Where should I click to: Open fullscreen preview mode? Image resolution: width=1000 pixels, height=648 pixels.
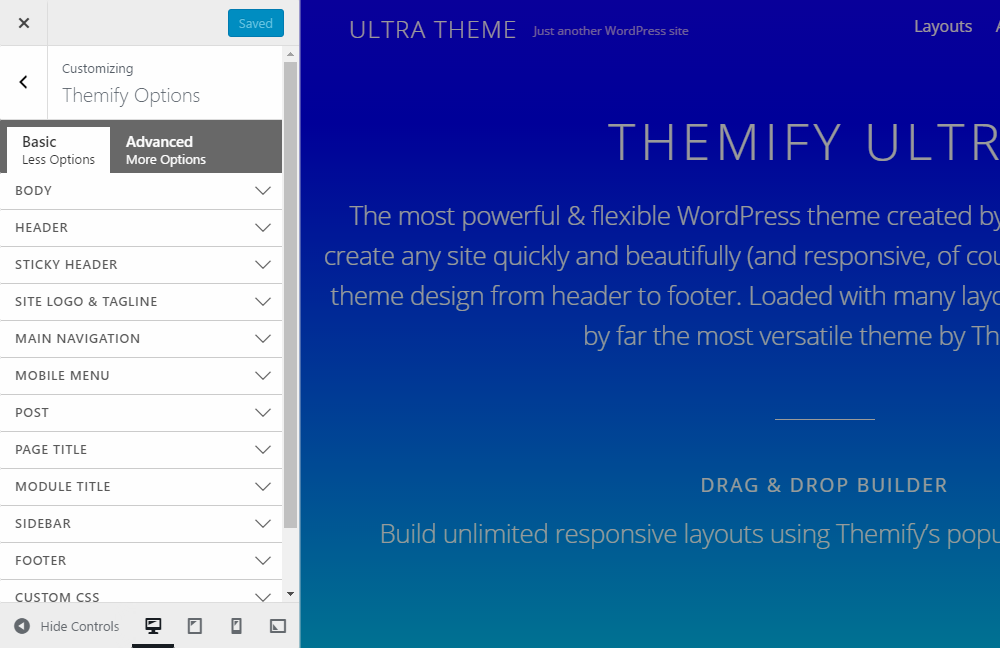pos(277,625)
